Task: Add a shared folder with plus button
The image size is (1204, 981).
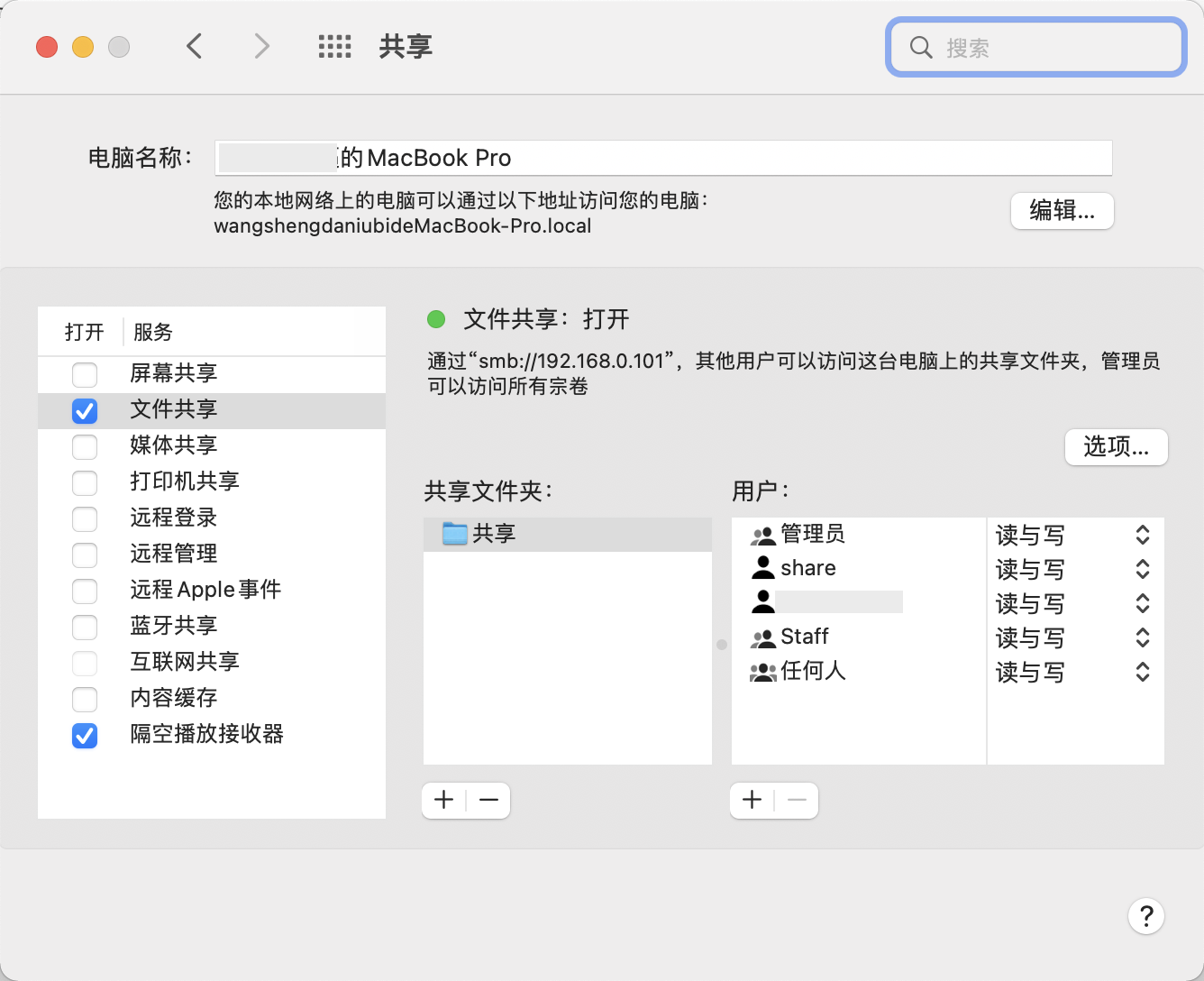Action: point(444,800)
